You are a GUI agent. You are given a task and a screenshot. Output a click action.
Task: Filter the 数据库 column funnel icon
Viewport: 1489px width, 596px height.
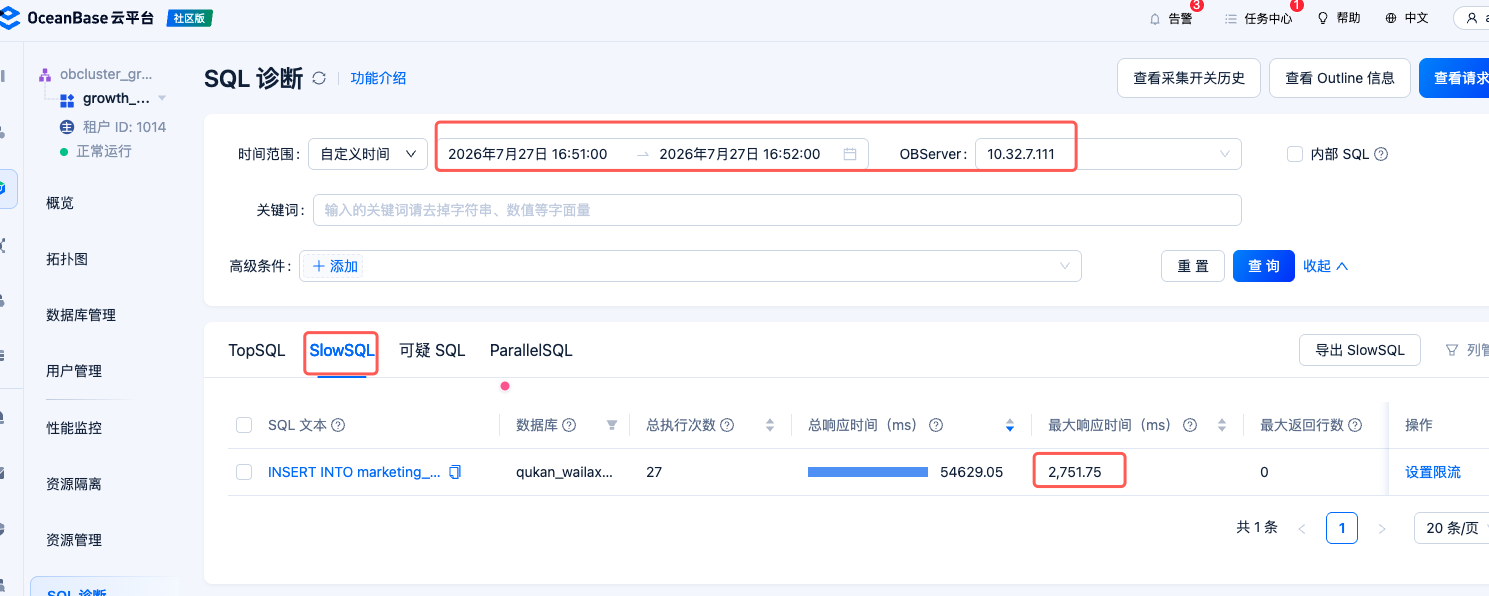click(x=612, y=425)
